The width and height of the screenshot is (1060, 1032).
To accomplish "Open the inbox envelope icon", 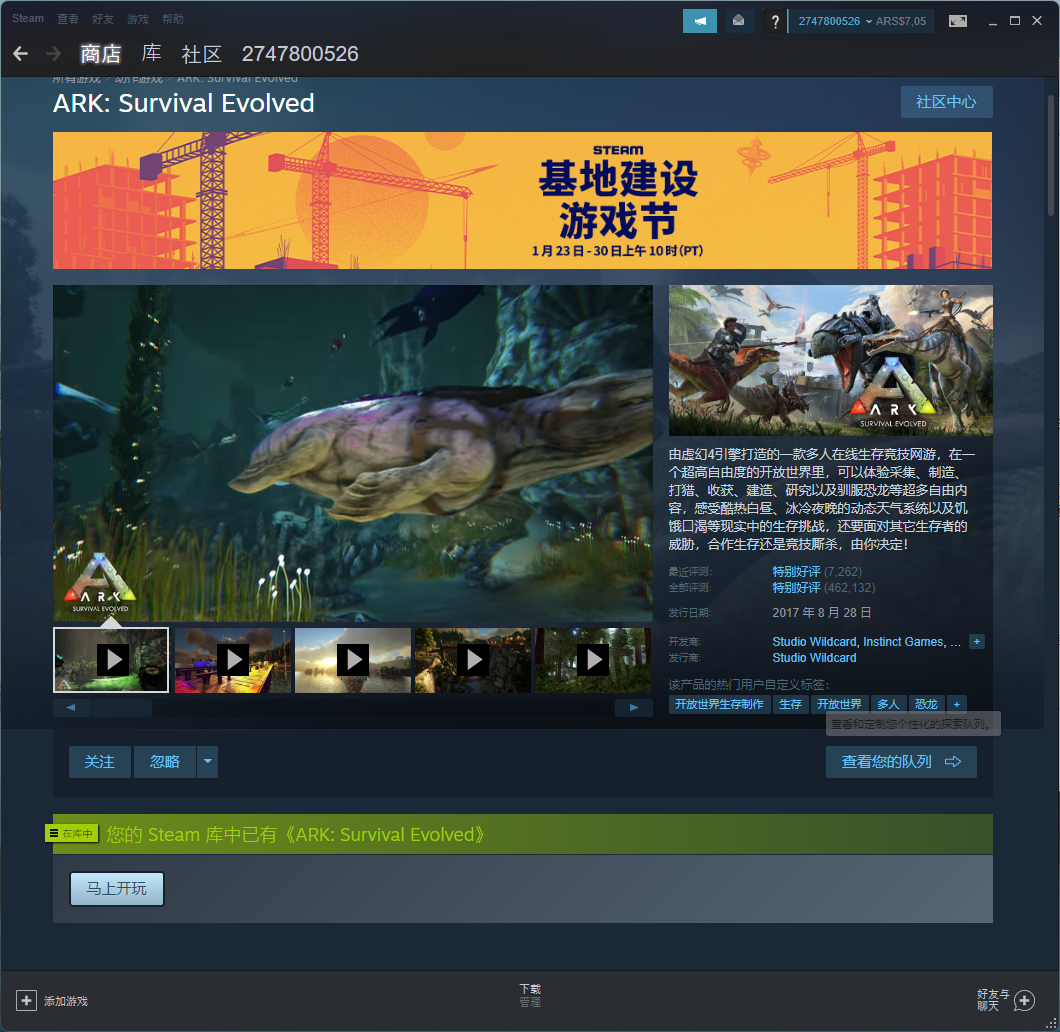I will pos(739,21).
